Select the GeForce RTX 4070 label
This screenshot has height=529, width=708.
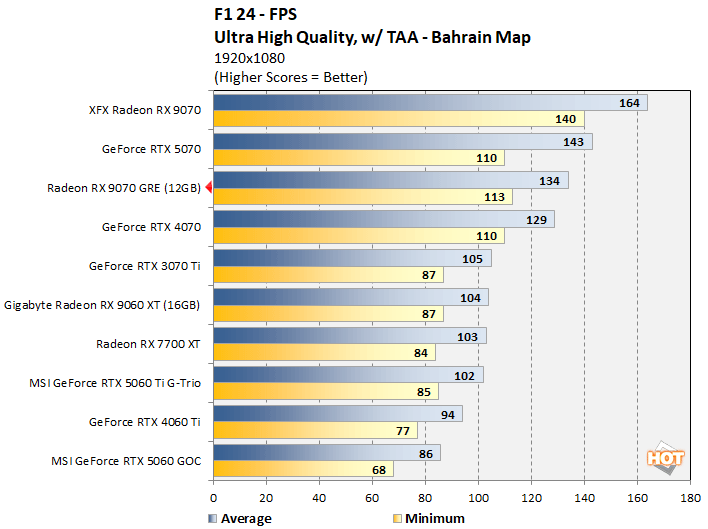[x=151, y=227]
